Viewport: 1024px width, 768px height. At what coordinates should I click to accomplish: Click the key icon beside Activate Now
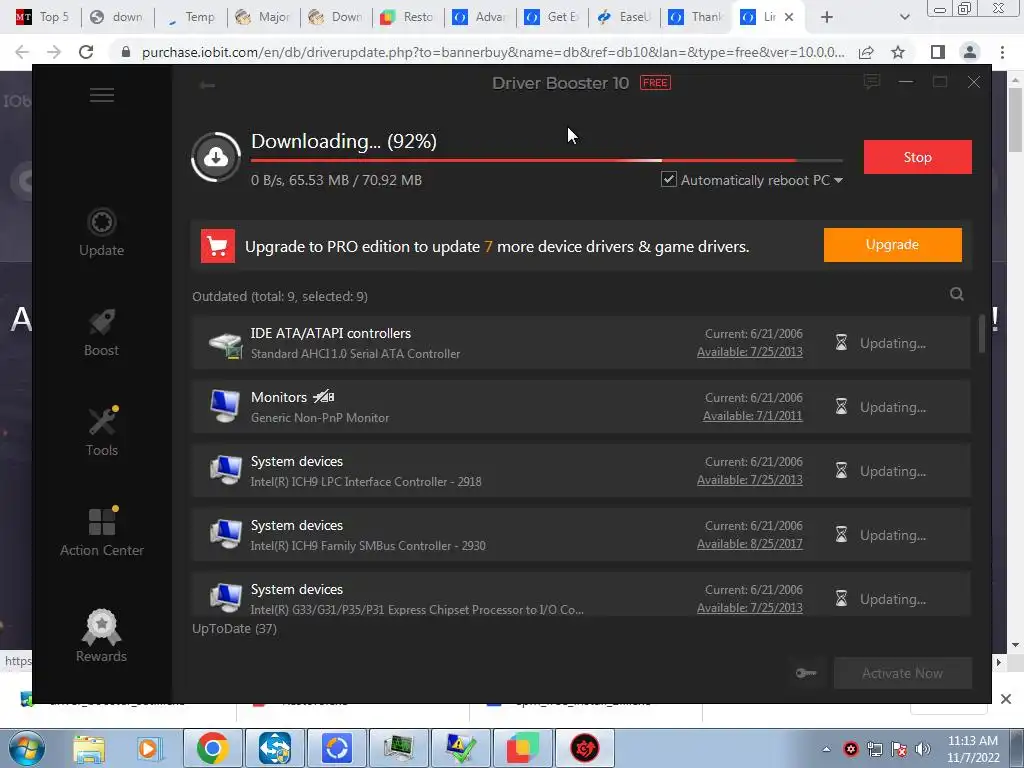806,673
